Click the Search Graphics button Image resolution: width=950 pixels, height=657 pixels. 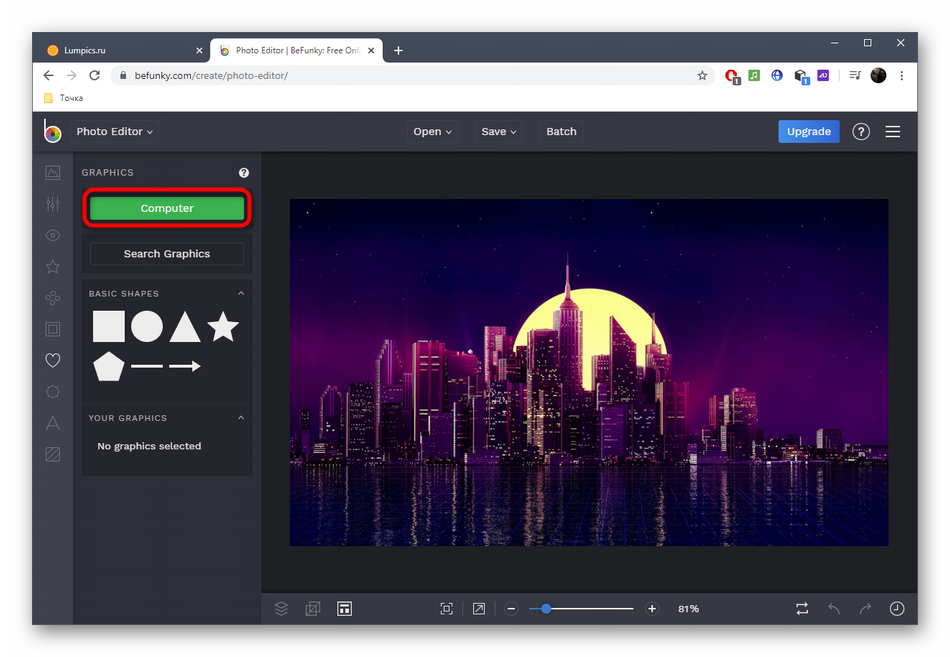click(x=167, y=254)
